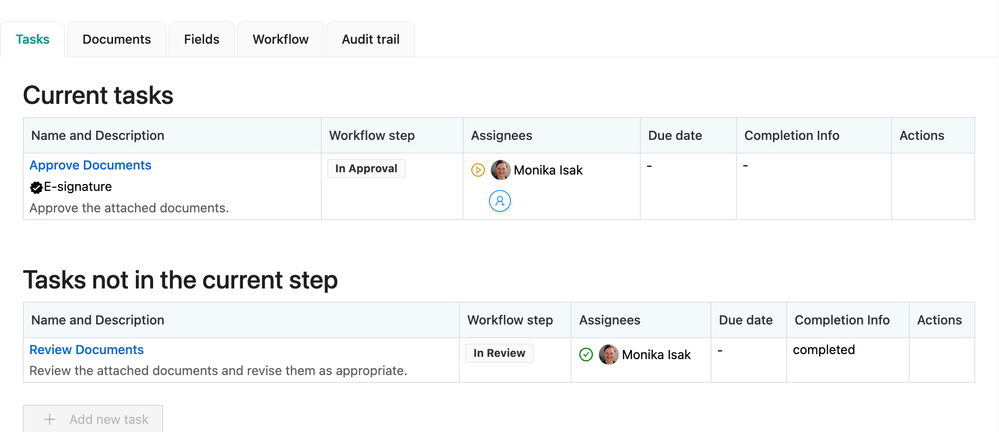This screenshot has height=432, width=999.
Task: Click the blue add assignee person icon
Action: pos(500,201)
